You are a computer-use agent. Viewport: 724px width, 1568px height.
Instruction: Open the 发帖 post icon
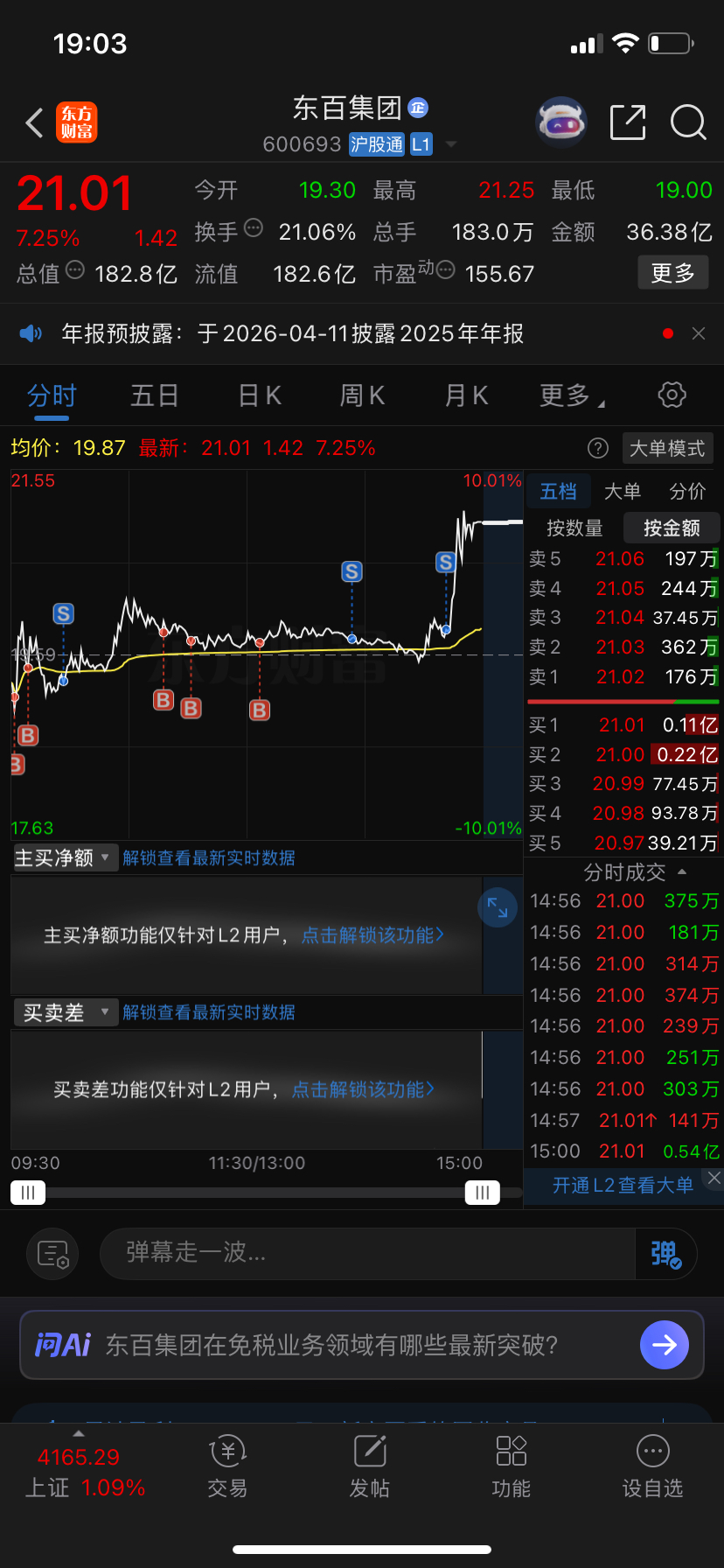[370, 1467]
